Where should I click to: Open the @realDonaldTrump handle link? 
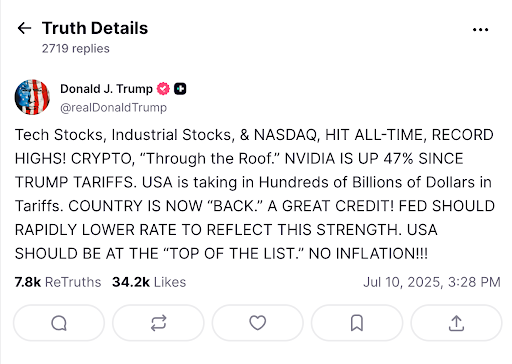tap(113, 108)
